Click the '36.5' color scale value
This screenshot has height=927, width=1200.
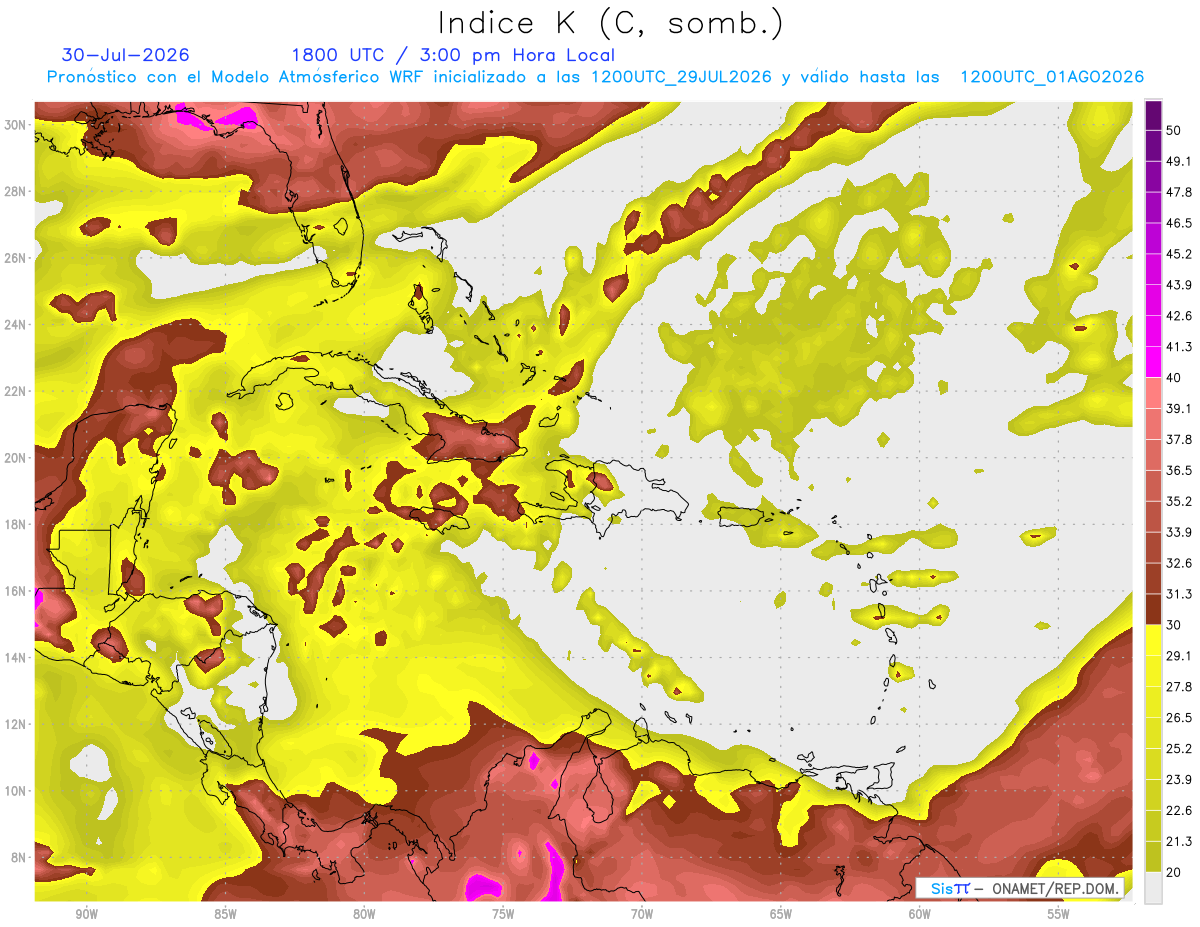[x=1179, y=470]
